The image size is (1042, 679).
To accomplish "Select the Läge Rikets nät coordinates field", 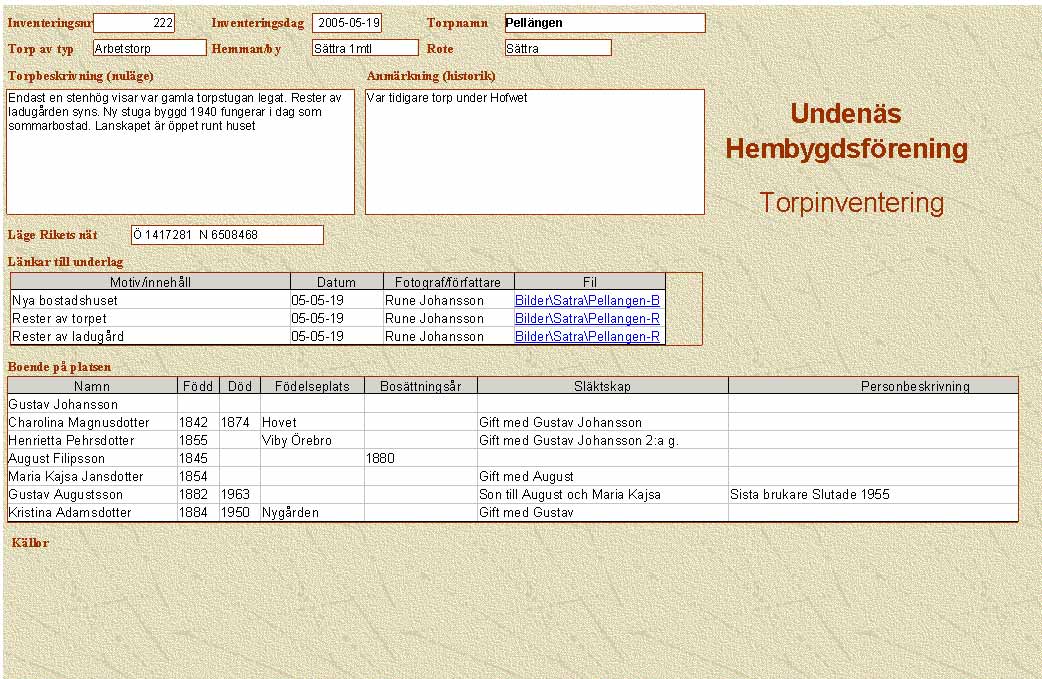I will coord(227,235).
